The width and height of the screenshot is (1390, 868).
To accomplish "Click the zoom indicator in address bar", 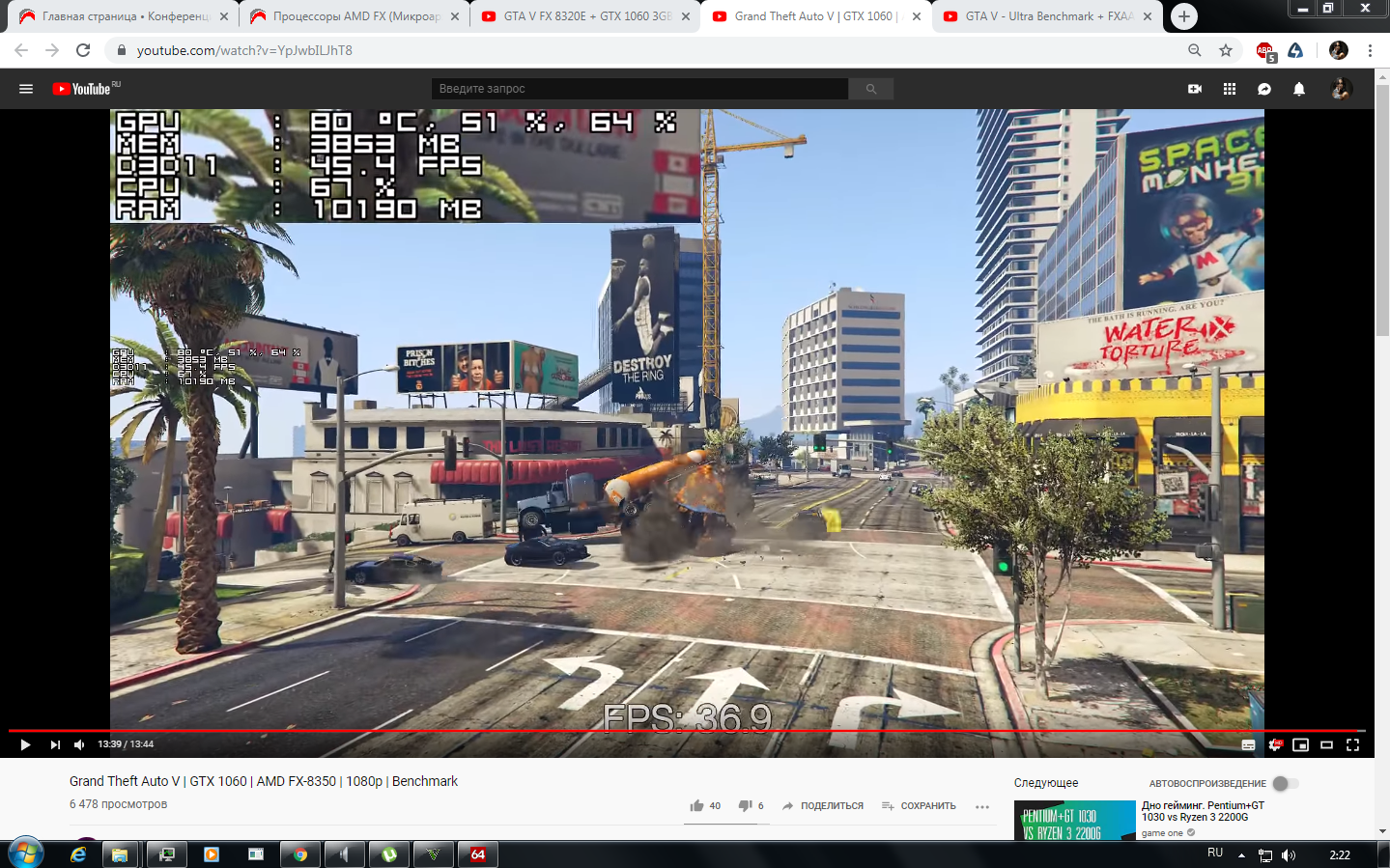I will pyautogui.click(x=1195, y=50).
